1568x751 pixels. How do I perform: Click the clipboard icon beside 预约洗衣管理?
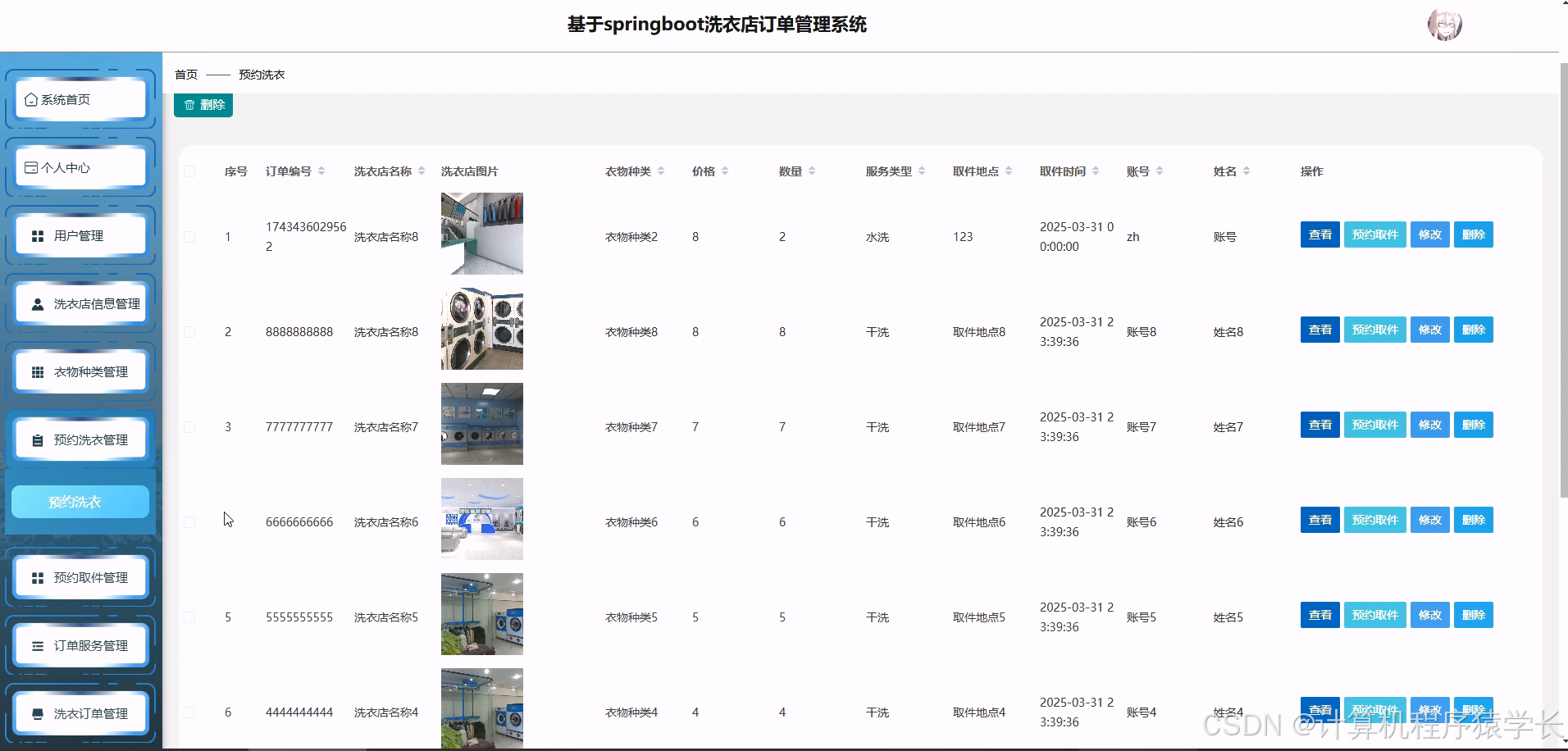coord(38,440)
